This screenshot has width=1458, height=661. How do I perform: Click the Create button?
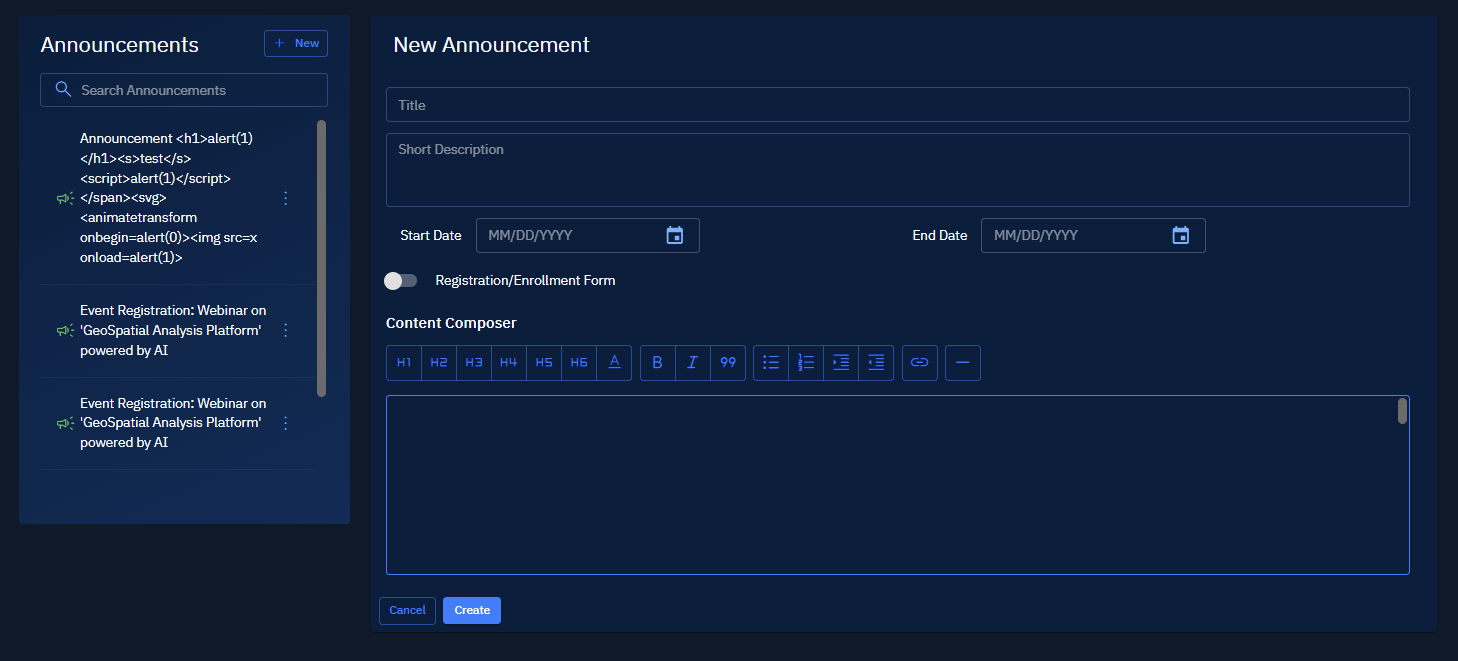471,610
